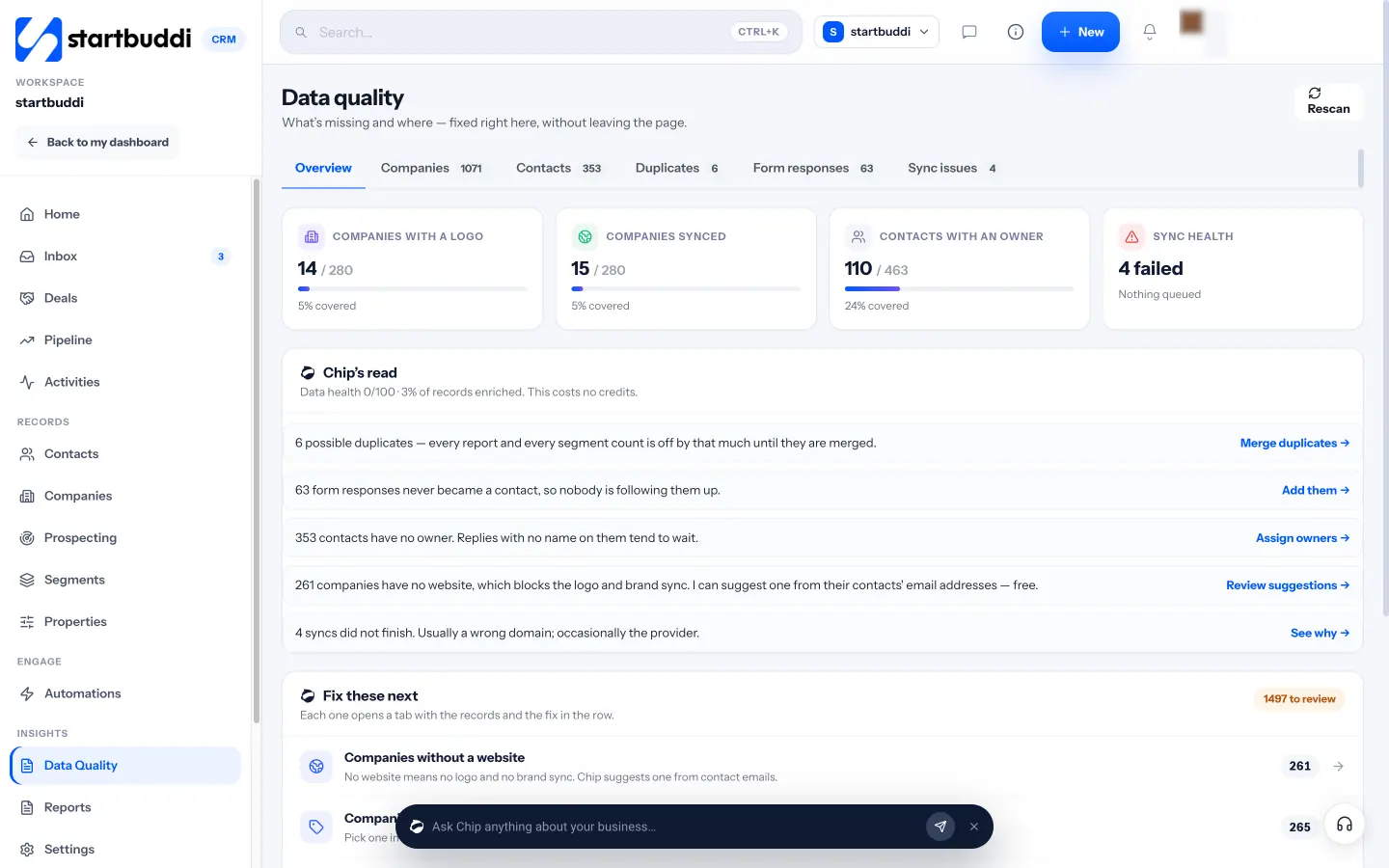Click the Add them link
Screen dimensions: 1389x868
point(1316,491)
